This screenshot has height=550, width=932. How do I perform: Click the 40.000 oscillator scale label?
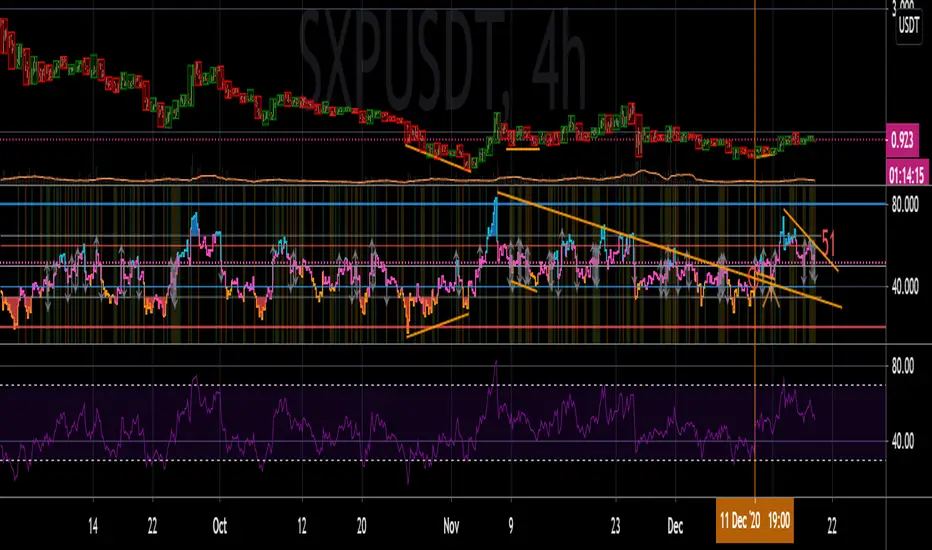point(908,287)
